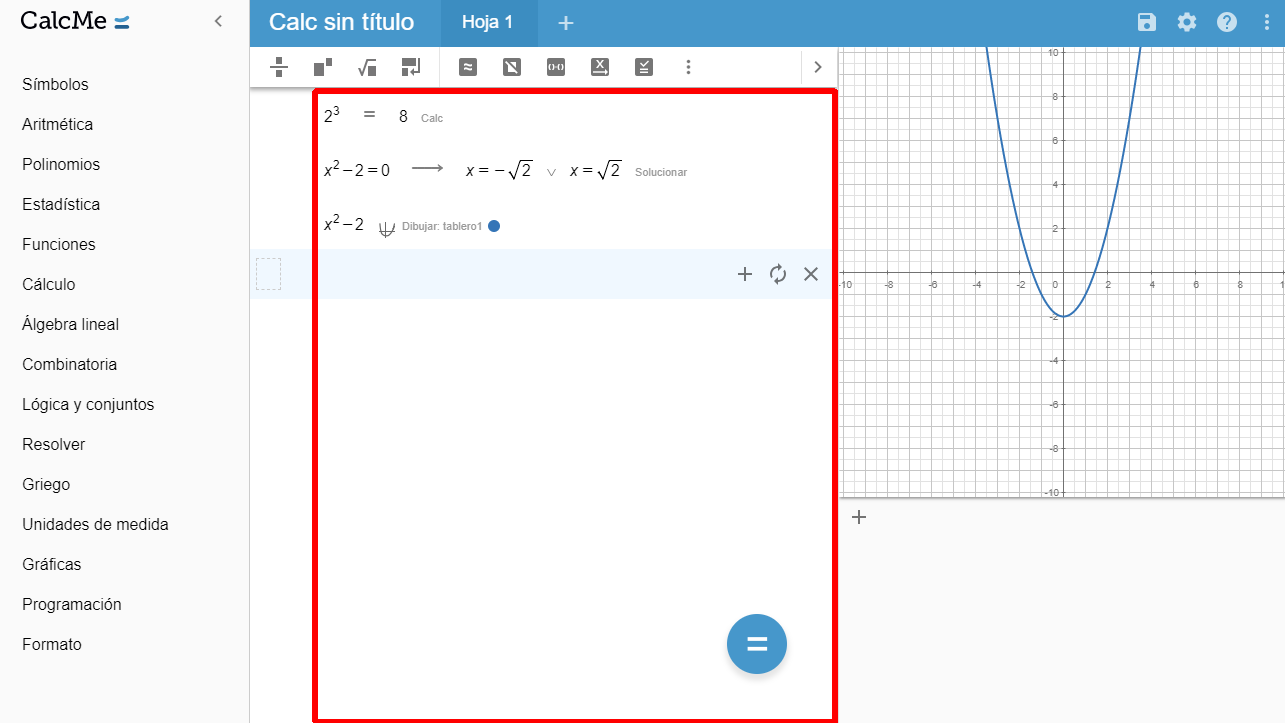The image size is (1285, 723).
Task: Click the result 8
Action: (x=403, y=116)
